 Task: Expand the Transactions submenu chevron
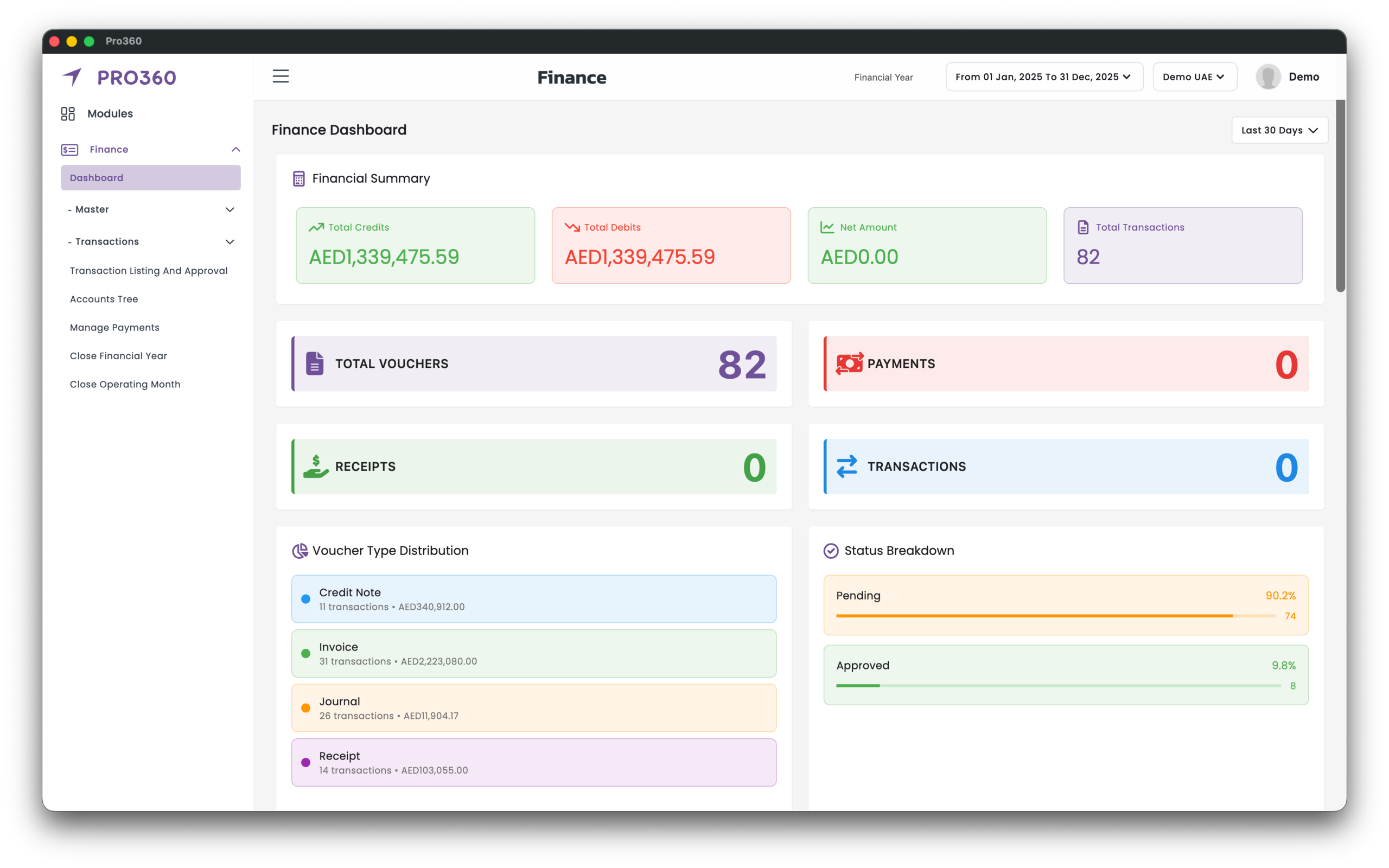coord(230,242)
